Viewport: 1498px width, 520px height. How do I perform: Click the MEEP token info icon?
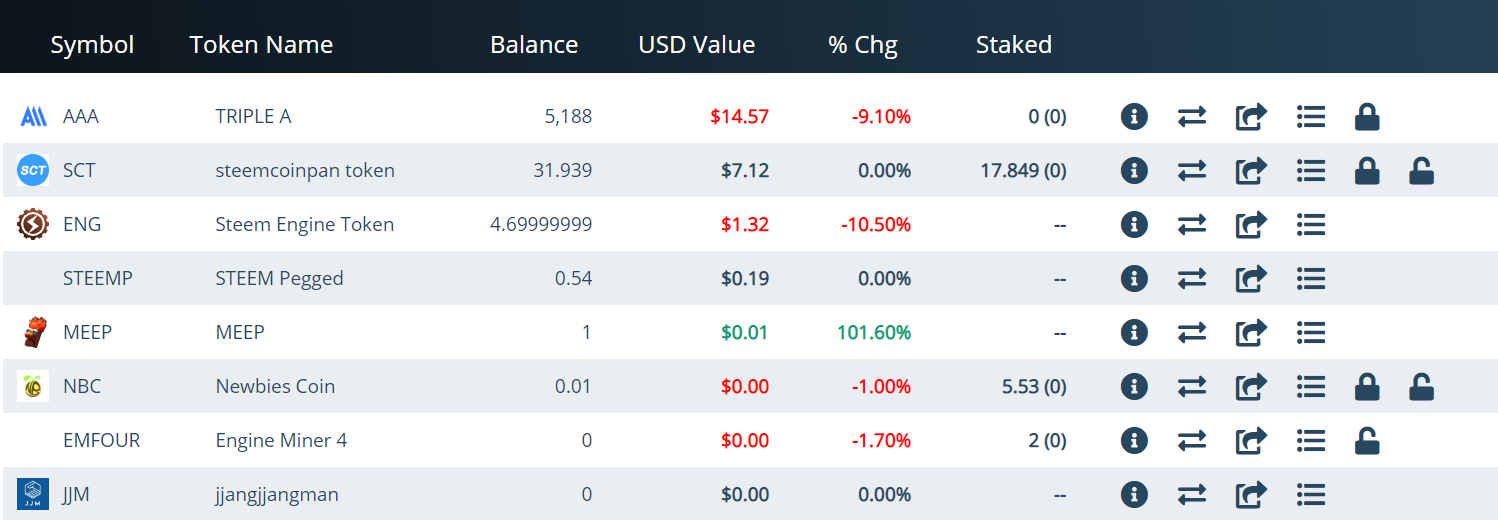pos(1133,333)
